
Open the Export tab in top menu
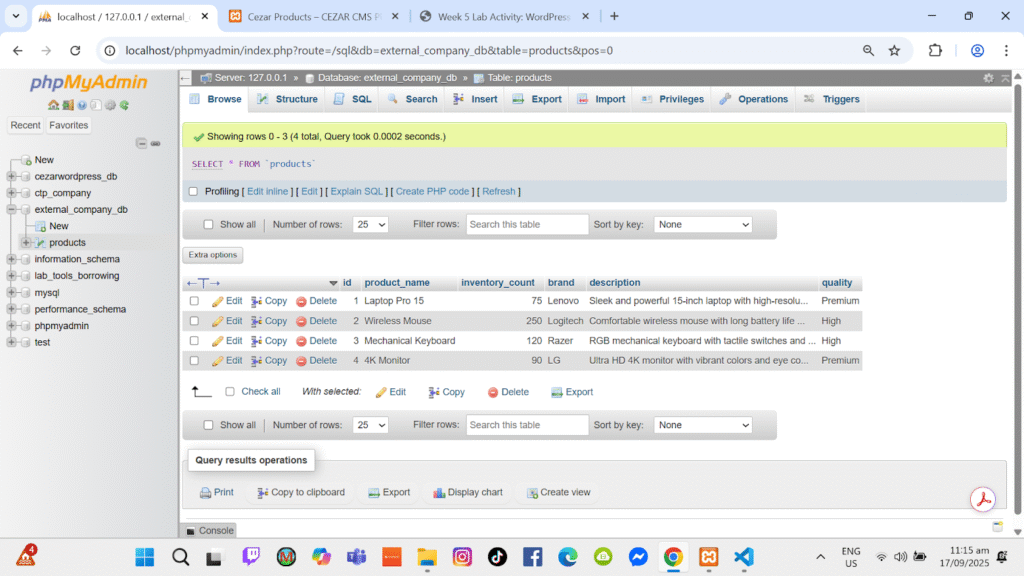[537, 99]
